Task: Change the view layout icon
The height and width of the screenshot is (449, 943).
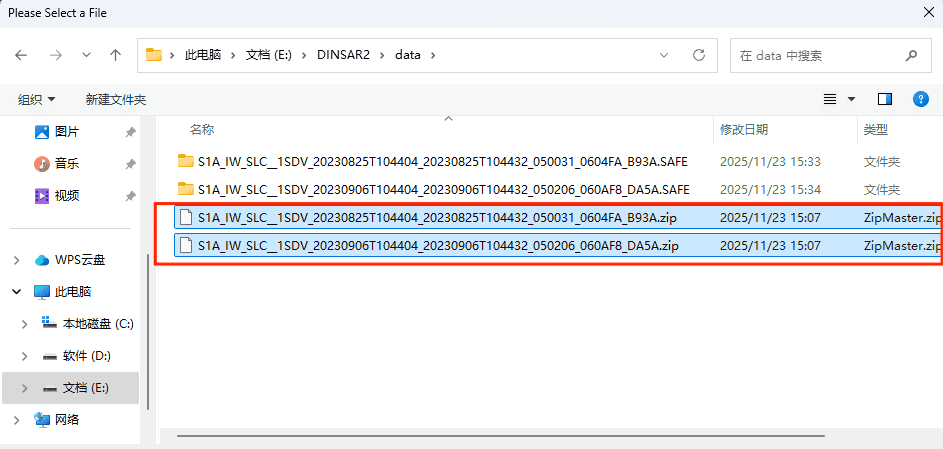Action: (830, 99)
